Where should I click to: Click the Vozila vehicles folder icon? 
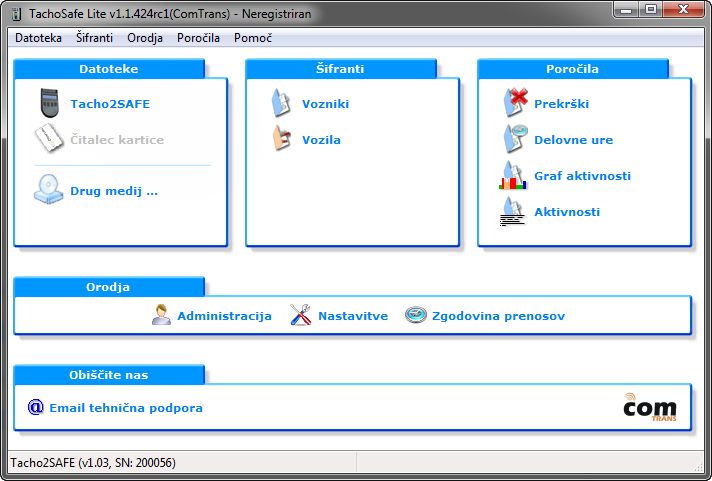pos(282,139)
